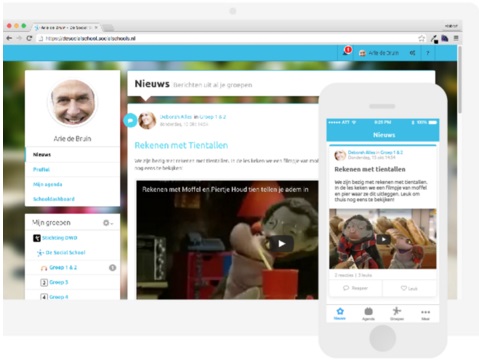This screenshot has width=479, height=364.
Task: Open Groep 3 in groups list
Action: tap(54, 282)
